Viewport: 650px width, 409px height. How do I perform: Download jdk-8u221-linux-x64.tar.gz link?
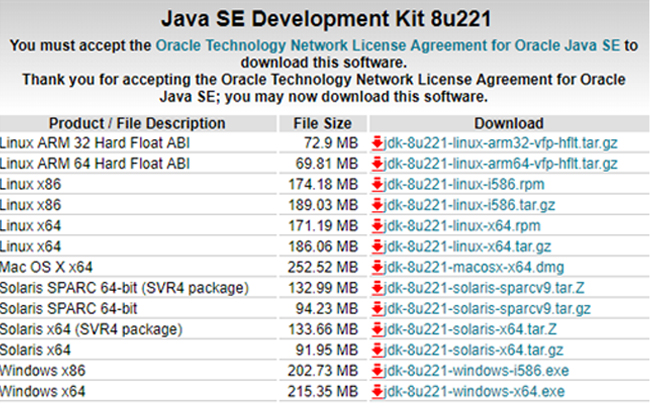468,247
